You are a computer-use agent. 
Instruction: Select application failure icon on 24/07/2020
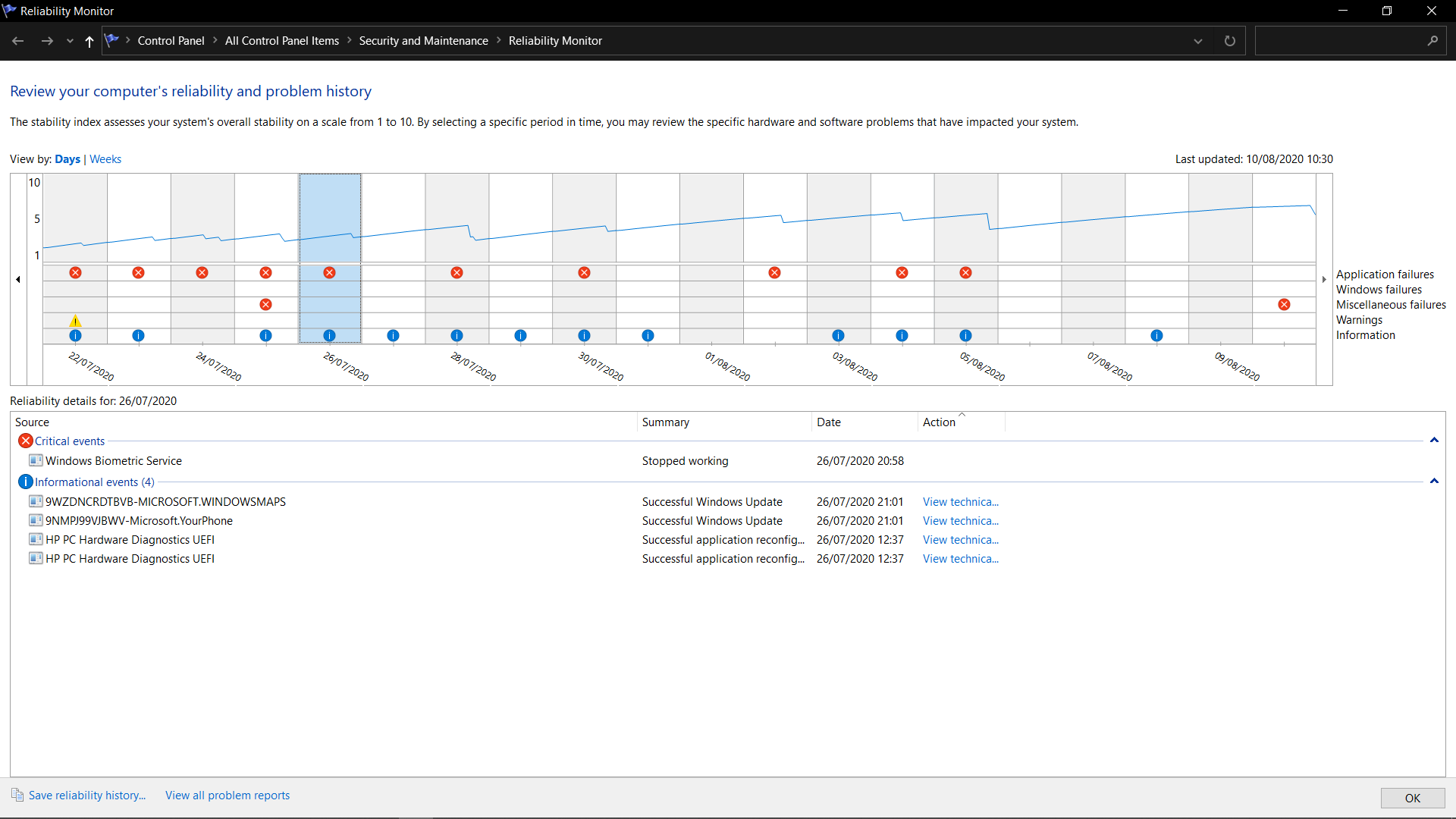202,272
